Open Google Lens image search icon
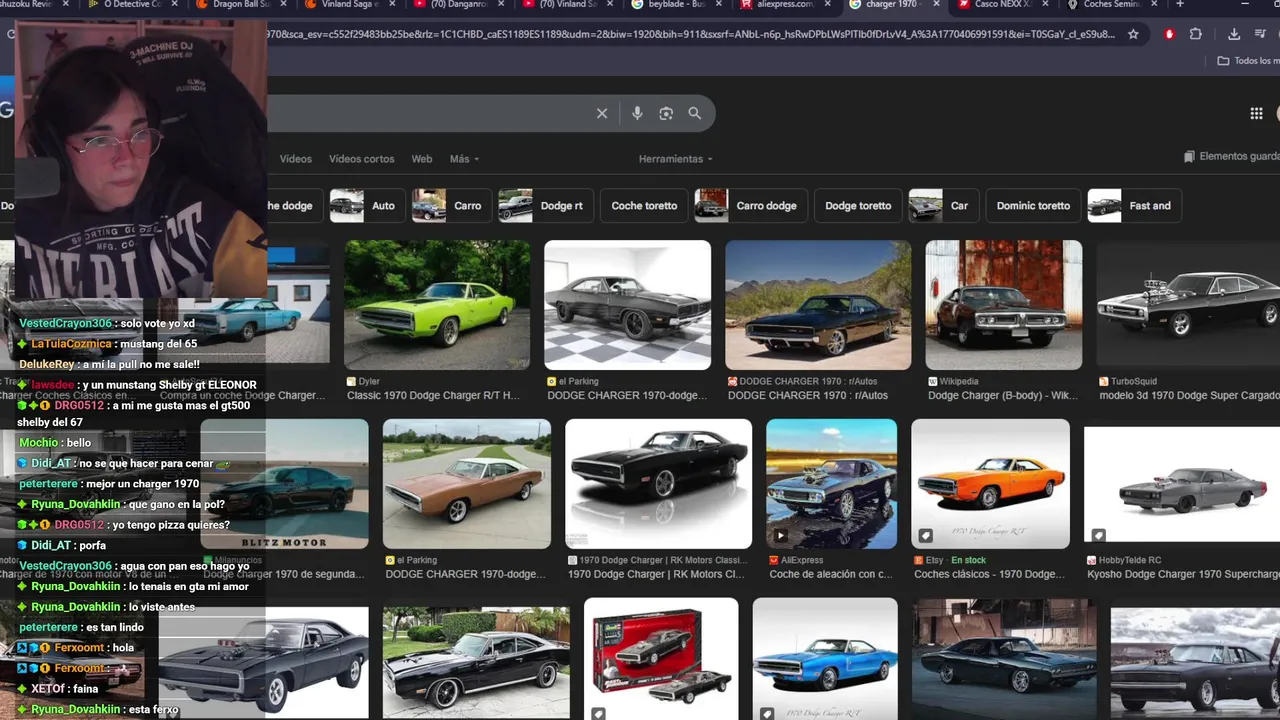Image resolution: width=1280 pixels, height=720 pixels. click(666, 114)
